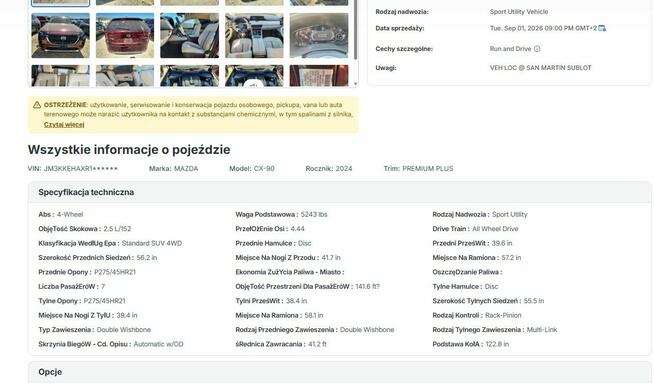Select shoulder room 58.1 in

[x=314, y=316]
